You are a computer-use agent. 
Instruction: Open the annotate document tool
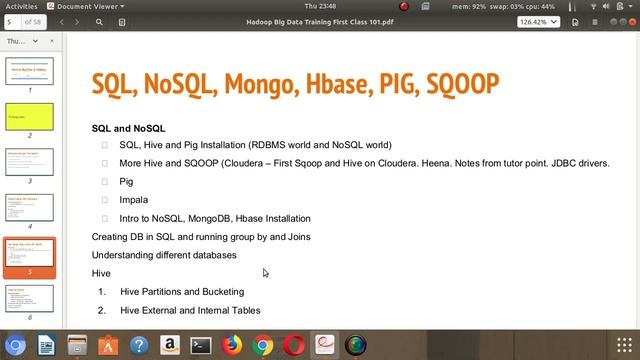[575, 22]
